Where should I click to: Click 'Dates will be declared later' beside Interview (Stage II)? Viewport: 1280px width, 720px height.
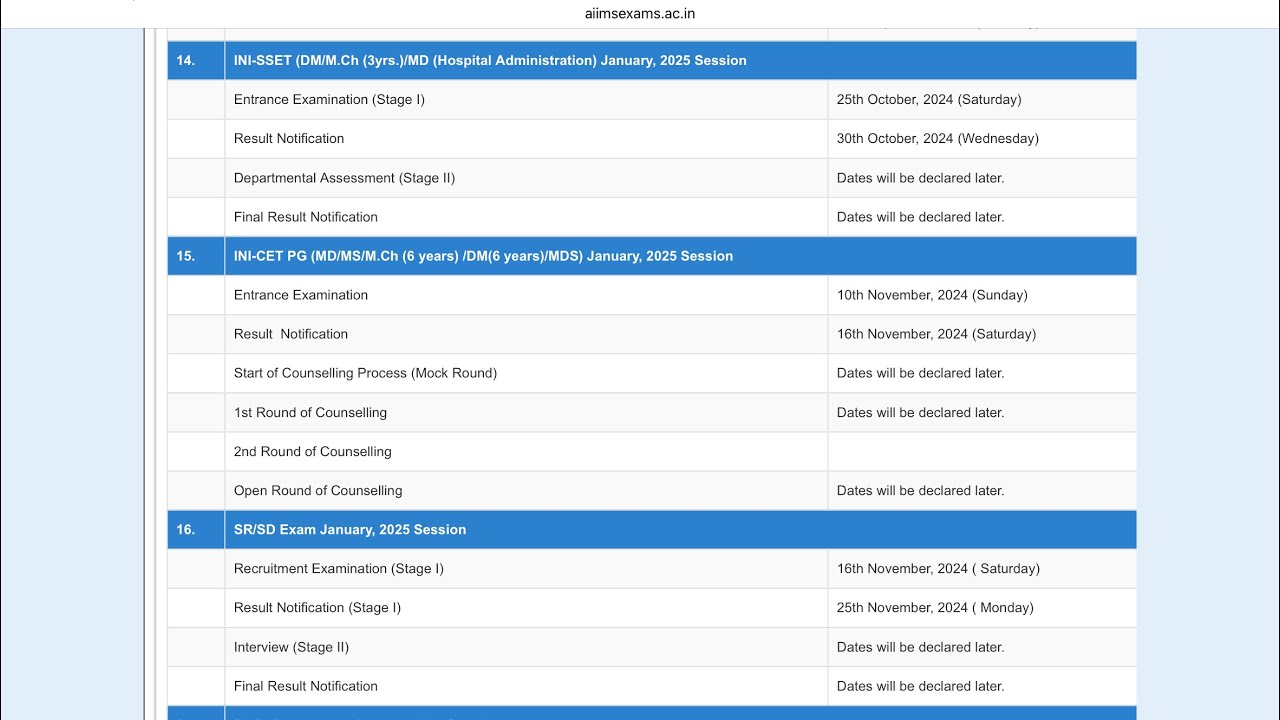click(920, 647)
